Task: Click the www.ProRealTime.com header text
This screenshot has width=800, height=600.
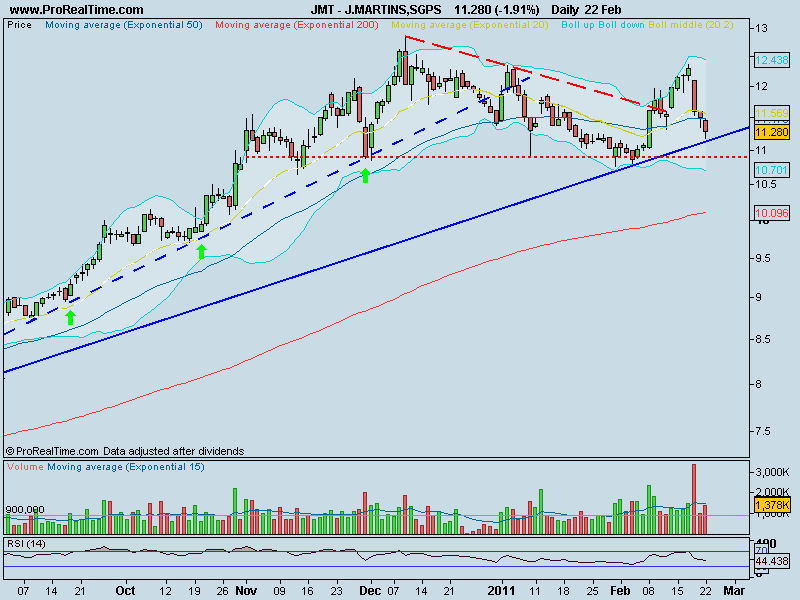Action: click(77, 10)
